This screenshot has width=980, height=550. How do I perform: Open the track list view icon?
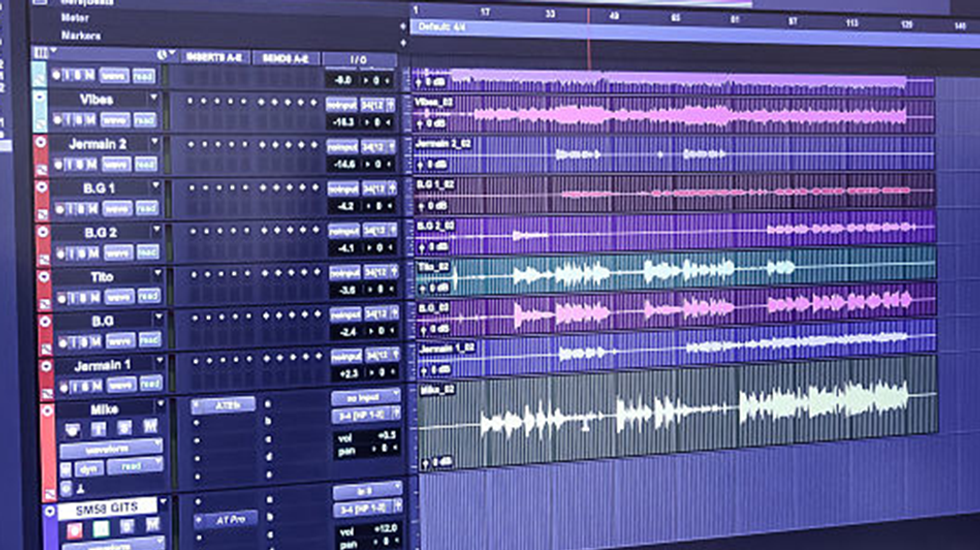pyautogui.click(x=40, y=53)
